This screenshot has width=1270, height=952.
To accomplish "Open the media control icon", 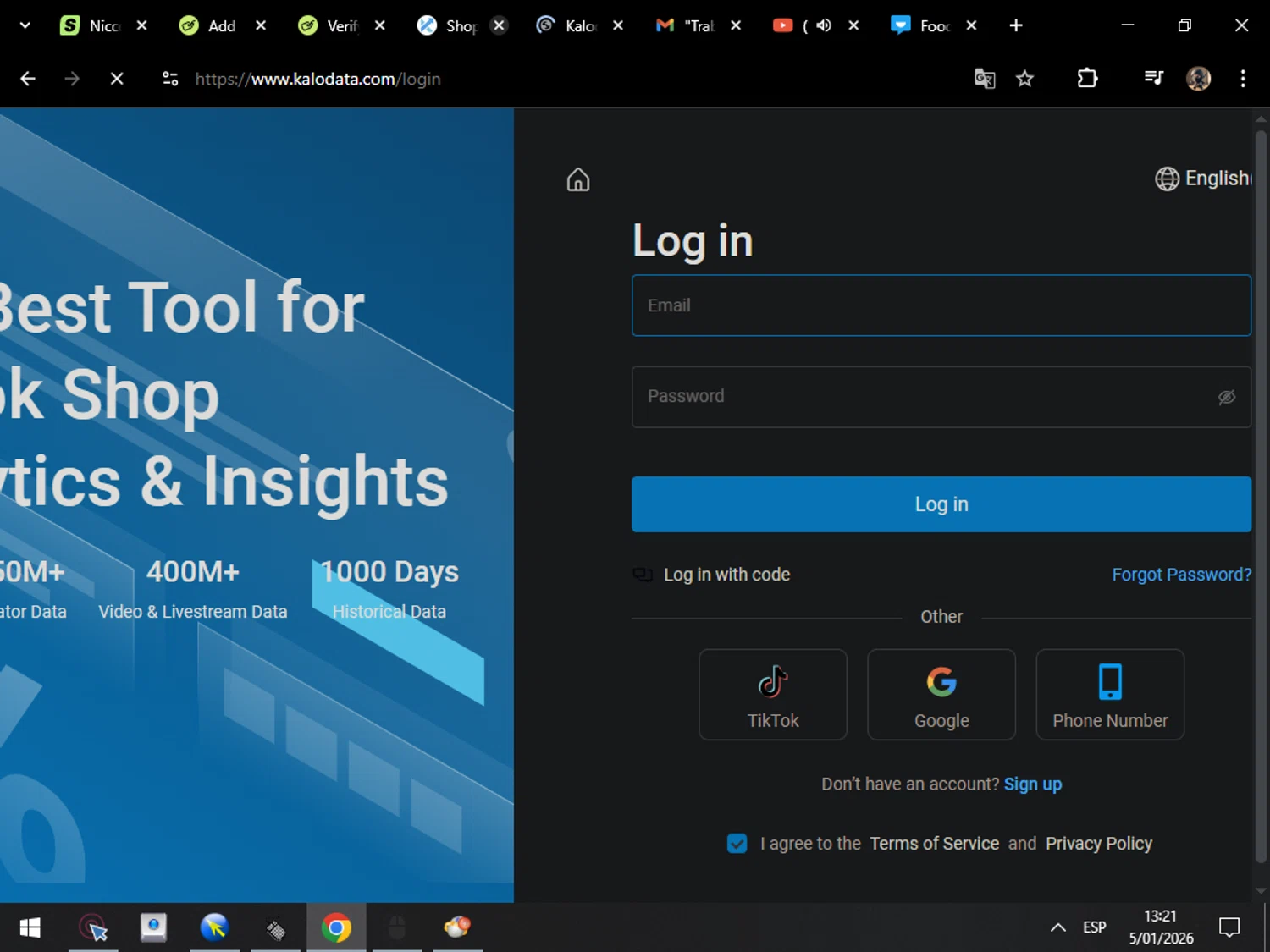I will click(1153, 79).
